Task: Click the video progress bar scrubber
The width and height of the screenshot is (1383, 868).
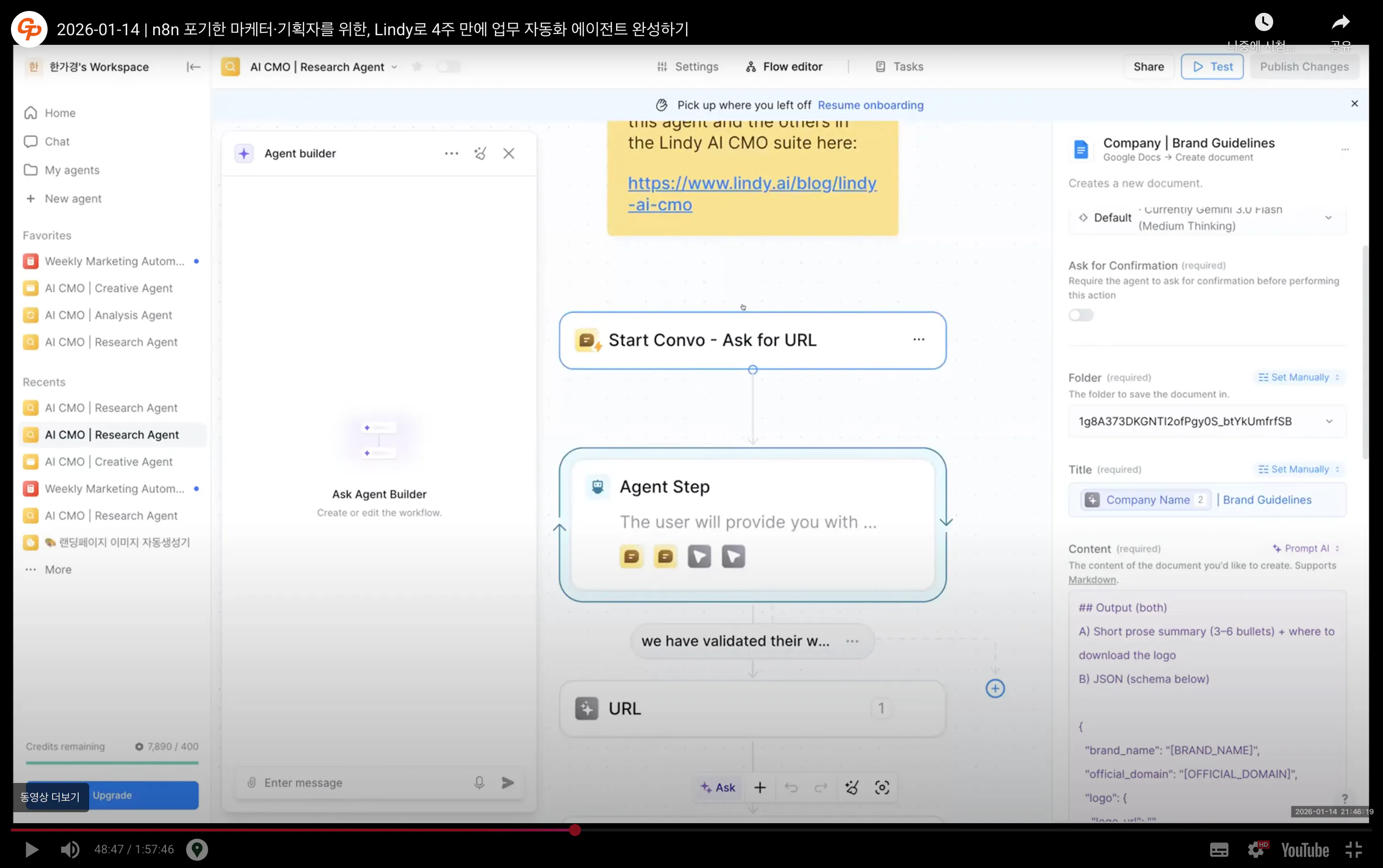Action: pyautogui.click(x=575, y=830)
